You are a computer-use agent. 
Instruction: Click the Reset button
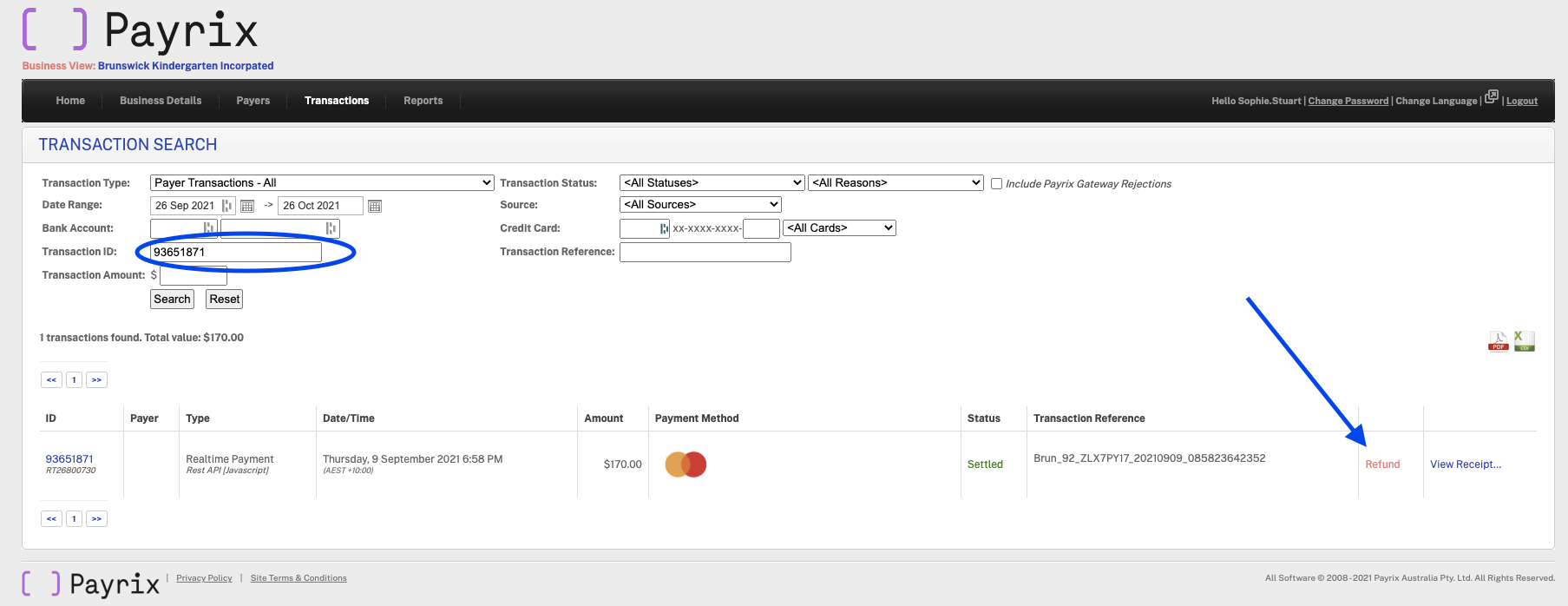point(224,299)
